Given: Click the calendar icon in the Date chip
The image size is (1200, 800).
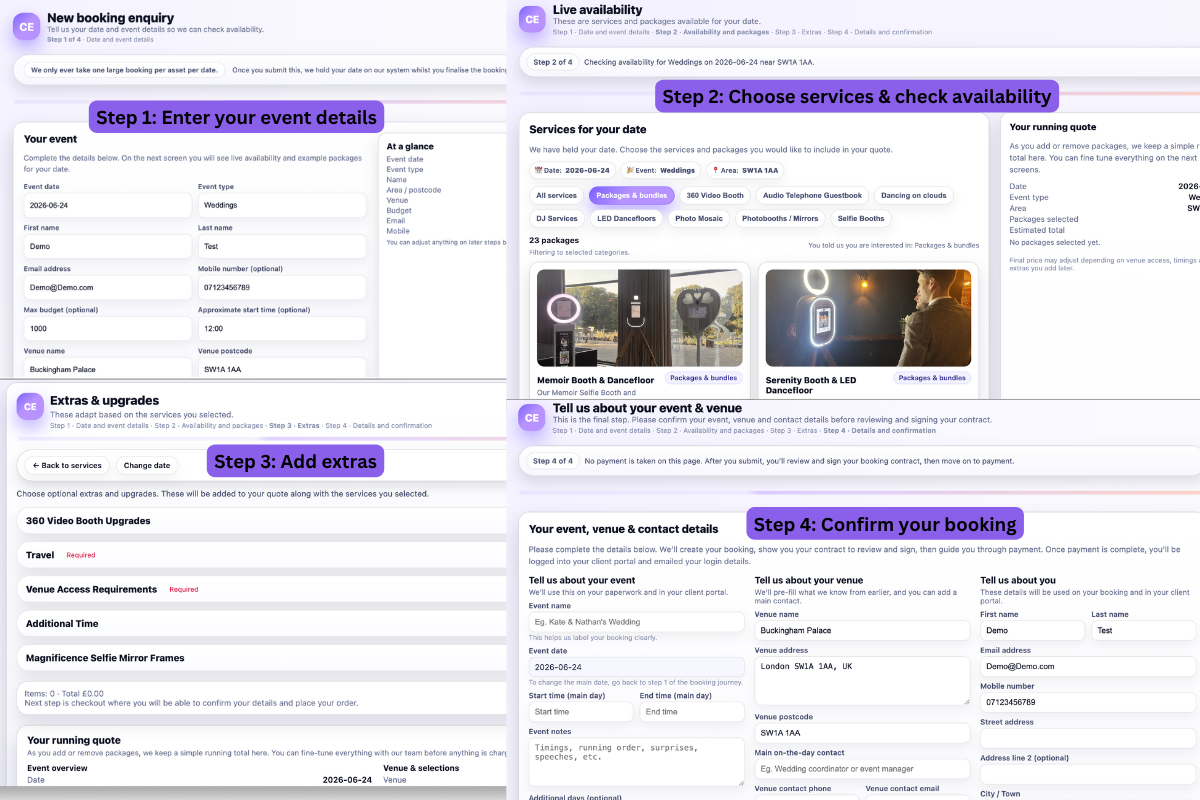Looking at the screenshot, I should click(x=539, y=170).
